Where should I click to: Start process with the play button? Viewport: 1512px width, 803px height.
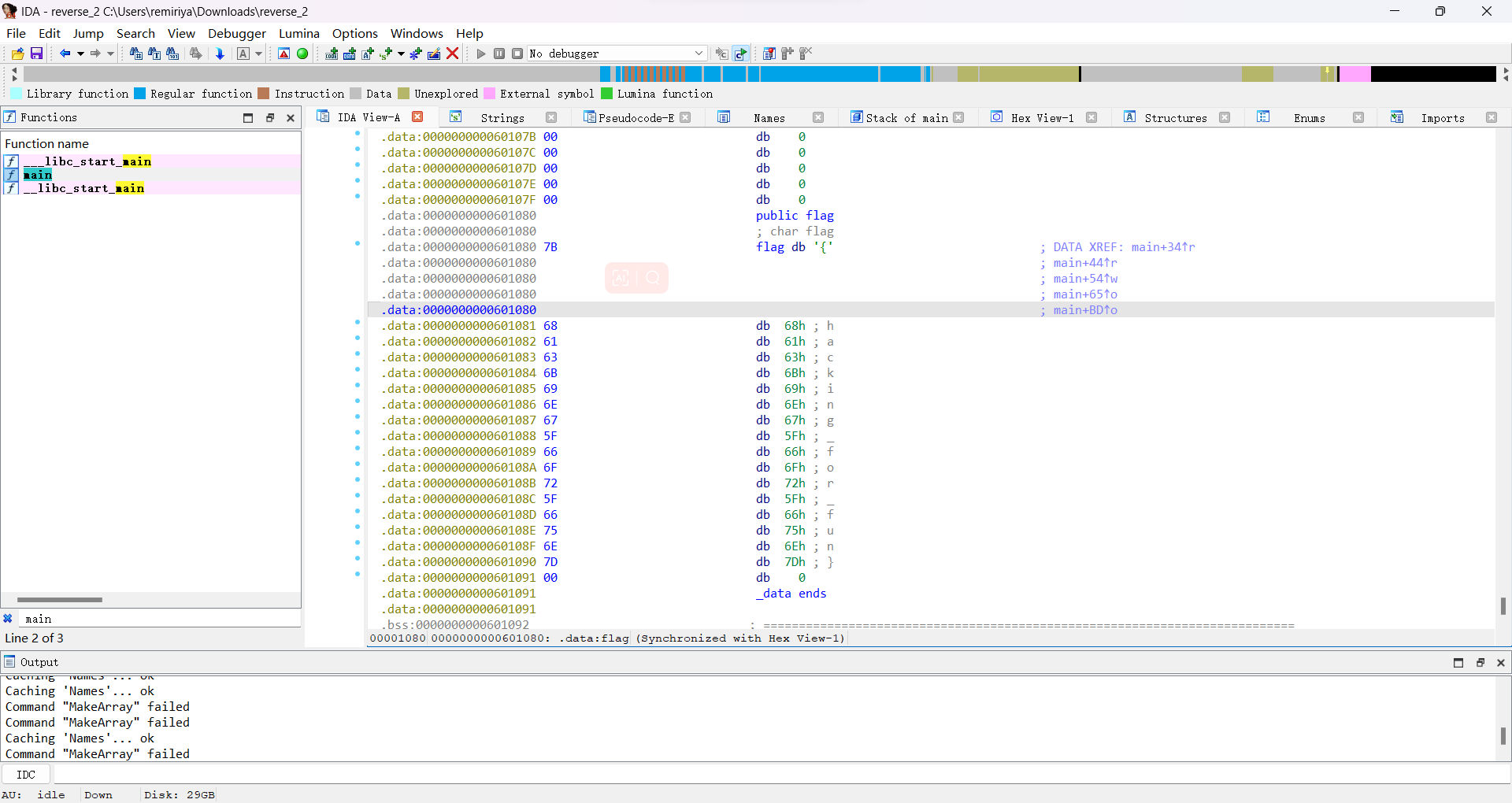[x=481, y=54]
